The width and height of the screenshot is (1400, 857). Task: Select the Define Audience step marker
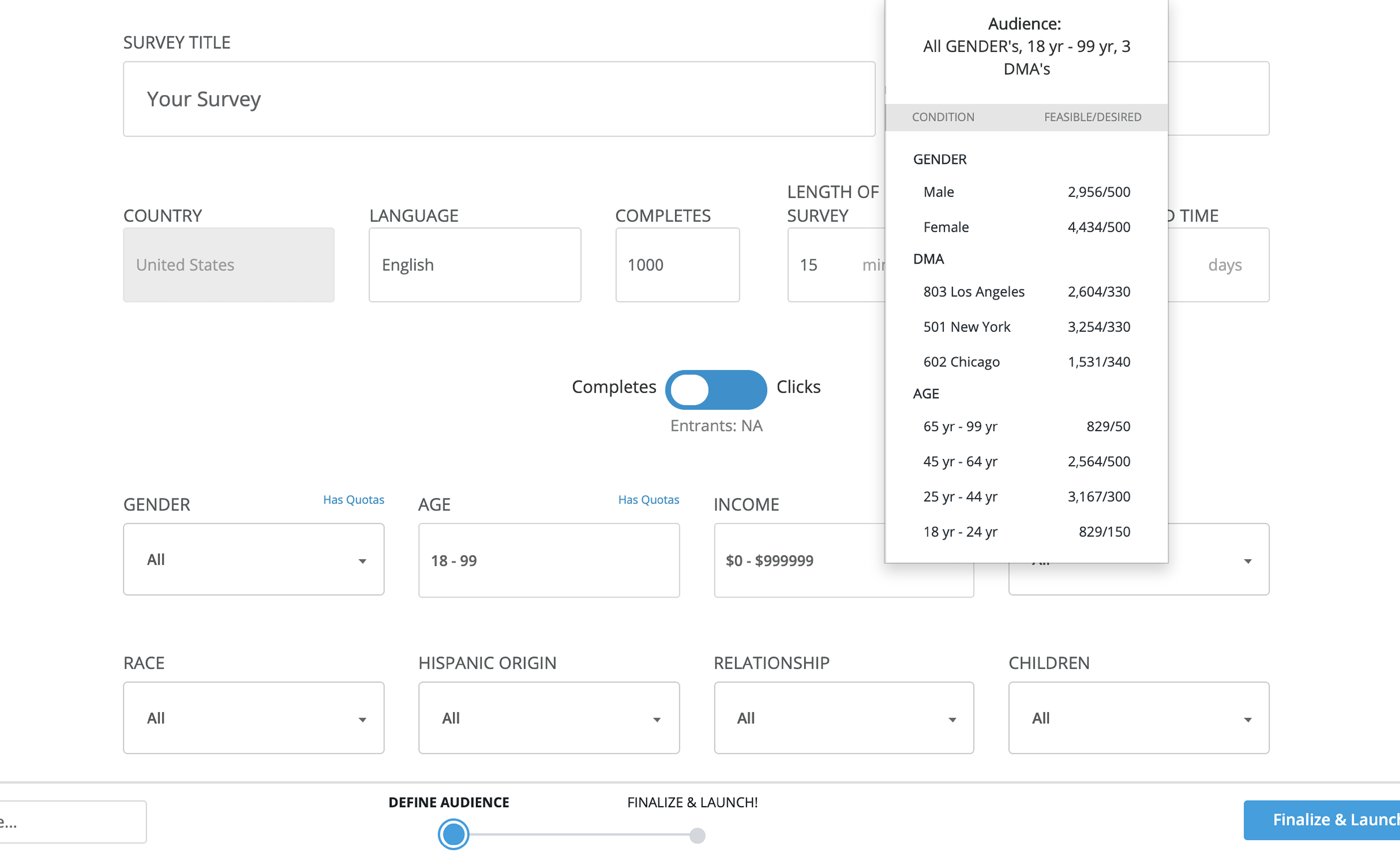[x=453, y=834]
